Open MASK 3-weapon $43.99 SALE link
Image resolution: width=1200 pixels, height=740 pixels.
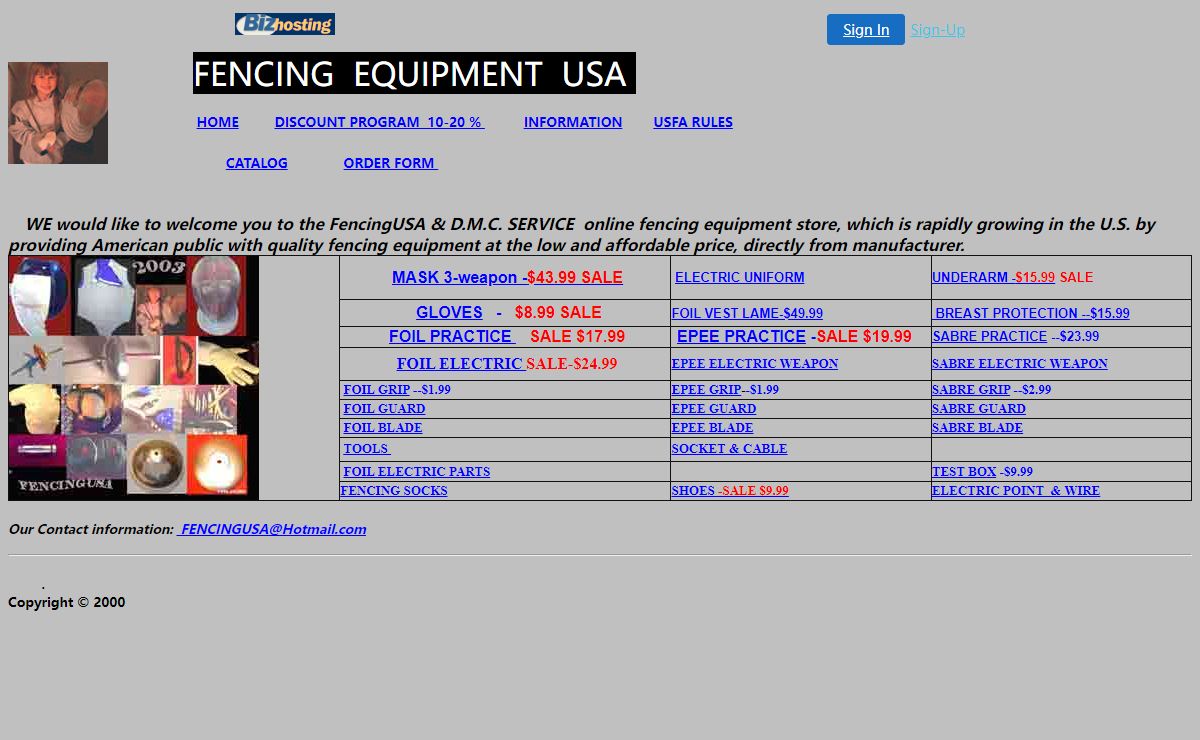point(507,277)
